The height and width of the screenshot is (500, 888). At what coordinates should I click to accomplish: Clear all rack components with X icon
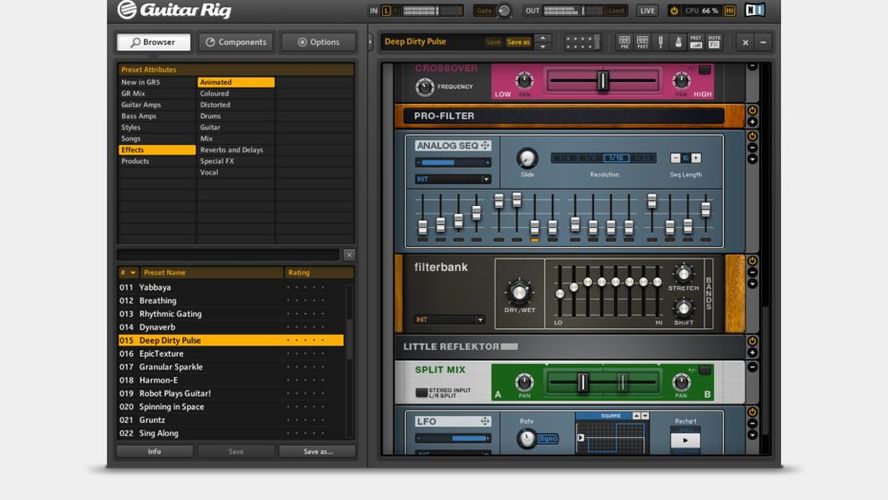(745, 42)
